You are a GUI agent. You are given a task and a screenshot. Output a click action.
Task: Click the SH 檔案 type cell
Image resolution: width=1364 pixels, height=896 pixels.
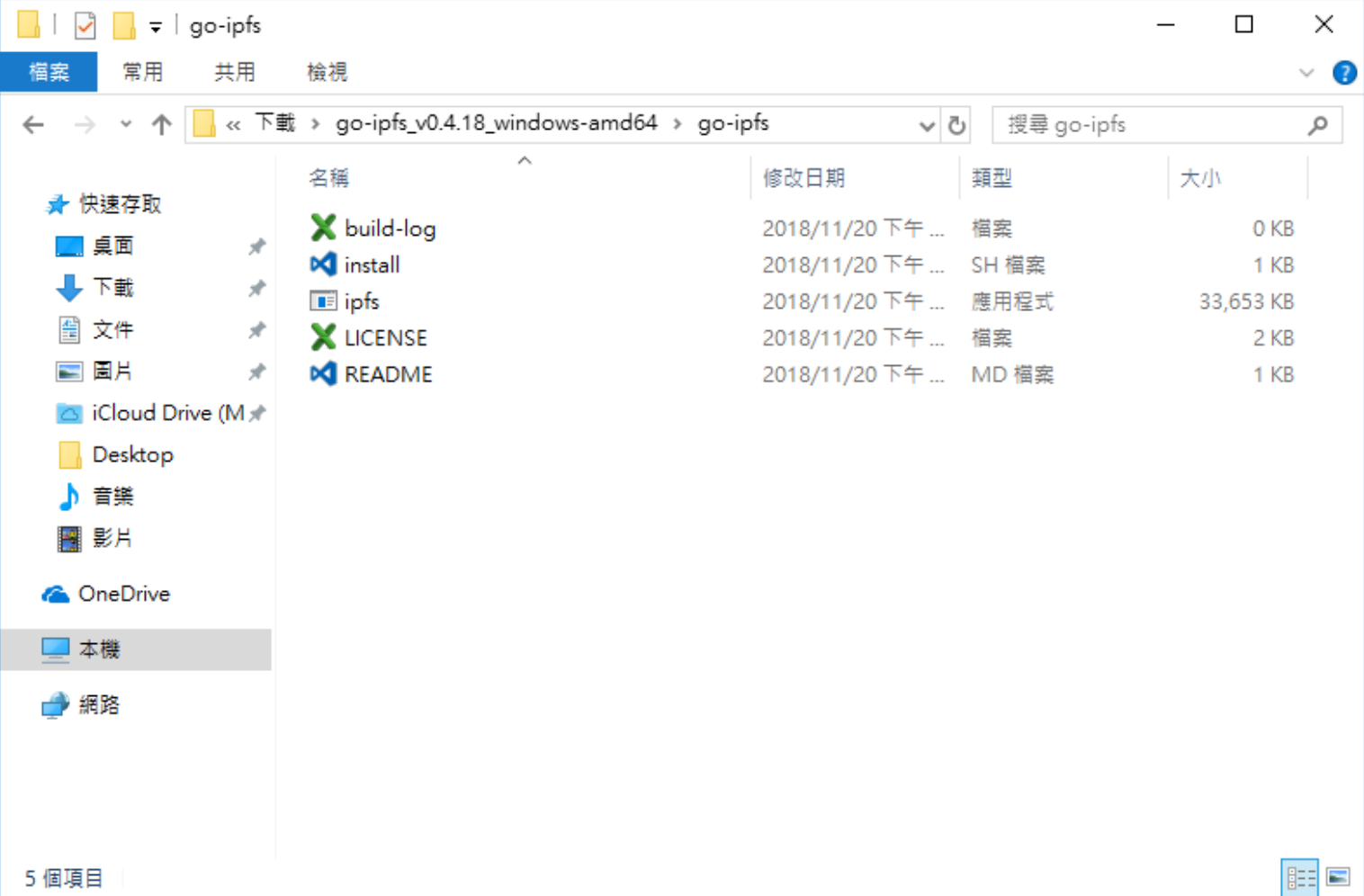coord(1009,264)
